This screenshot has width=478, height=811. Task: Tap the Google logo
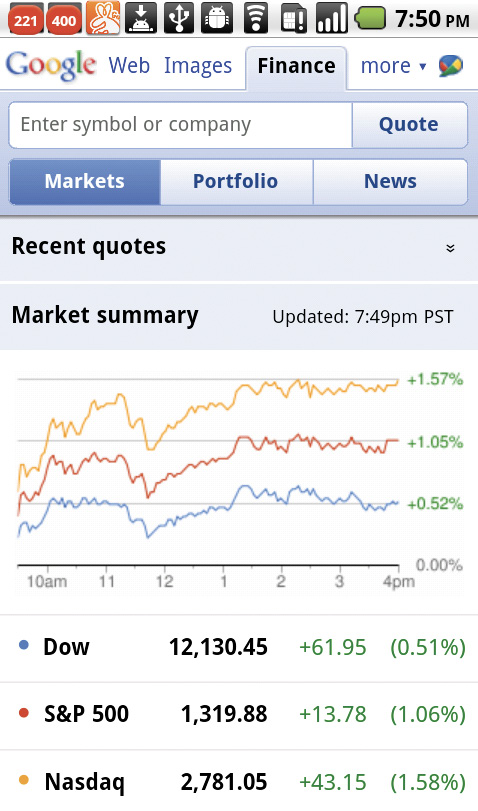coord(51,66)
